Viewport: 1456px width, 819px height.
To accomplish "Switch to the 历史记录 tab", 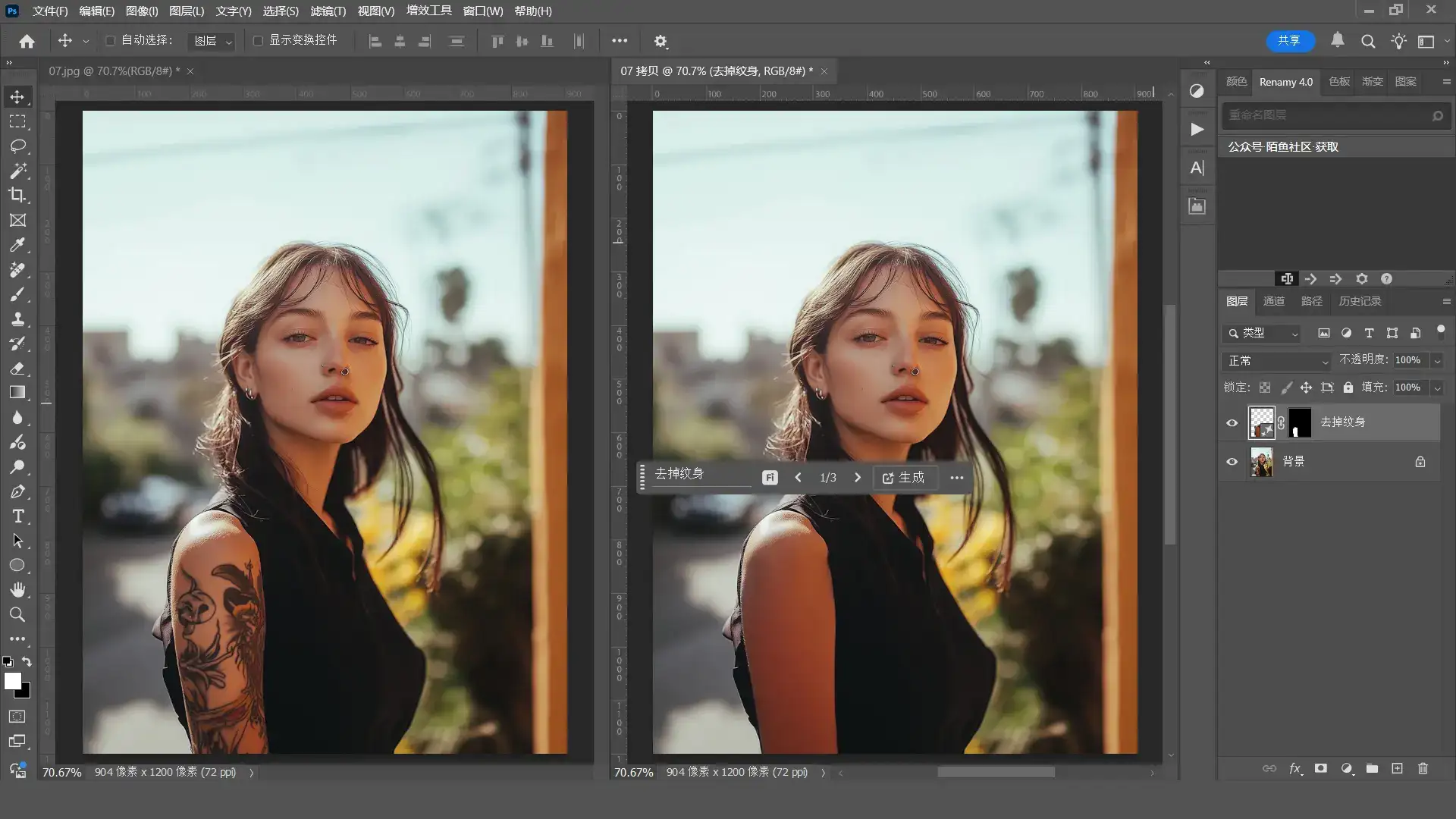I will (1359, 301).
